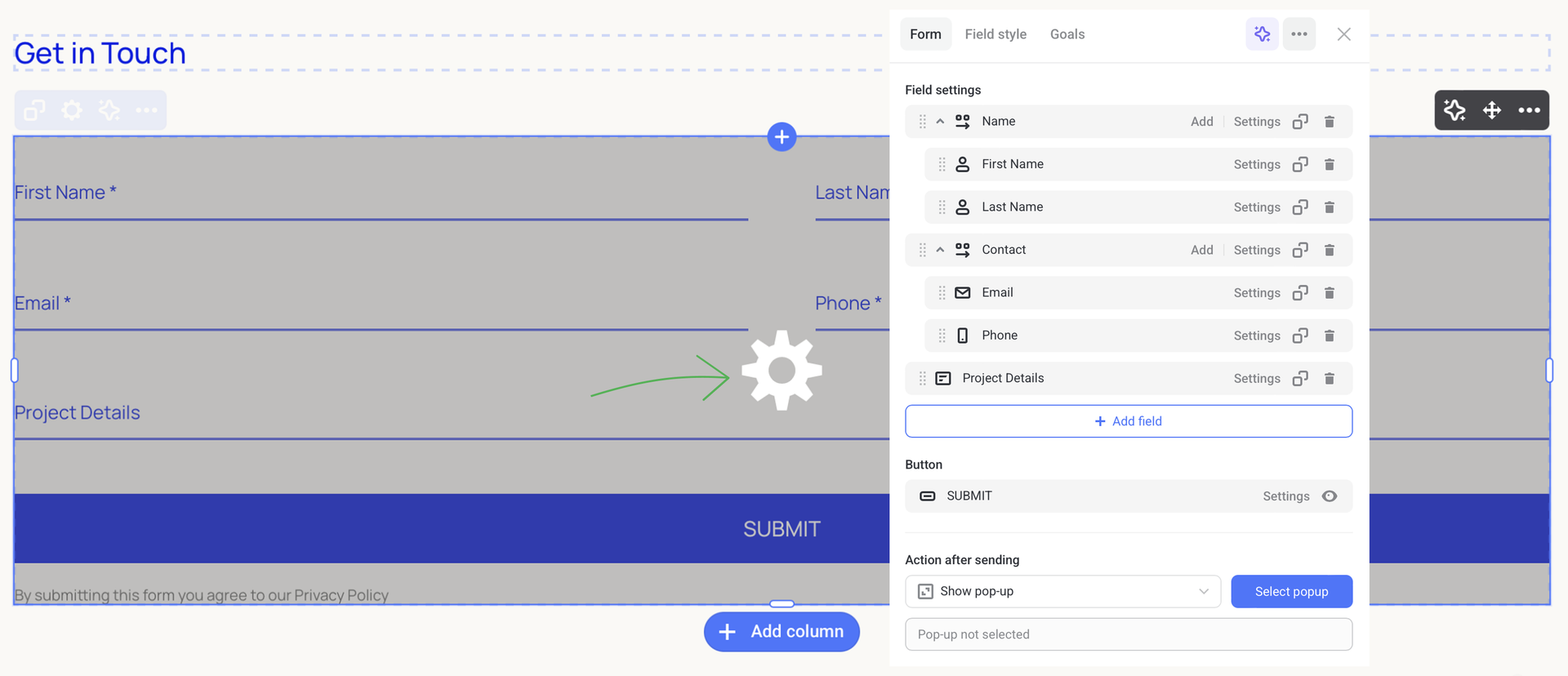
Task: Click the Select popup button
Action: click(1291, 592)
